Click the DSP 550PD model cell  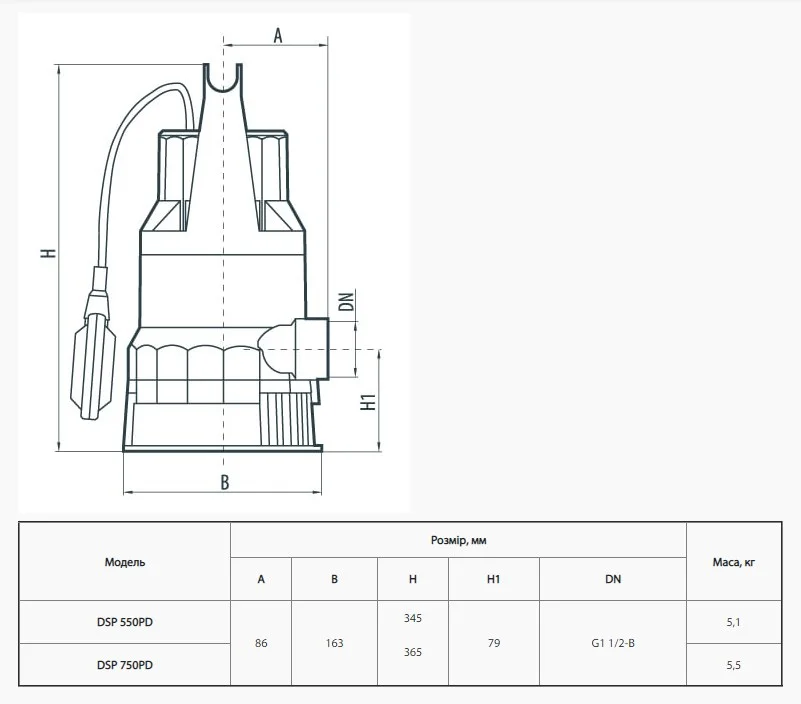point(125,622)
